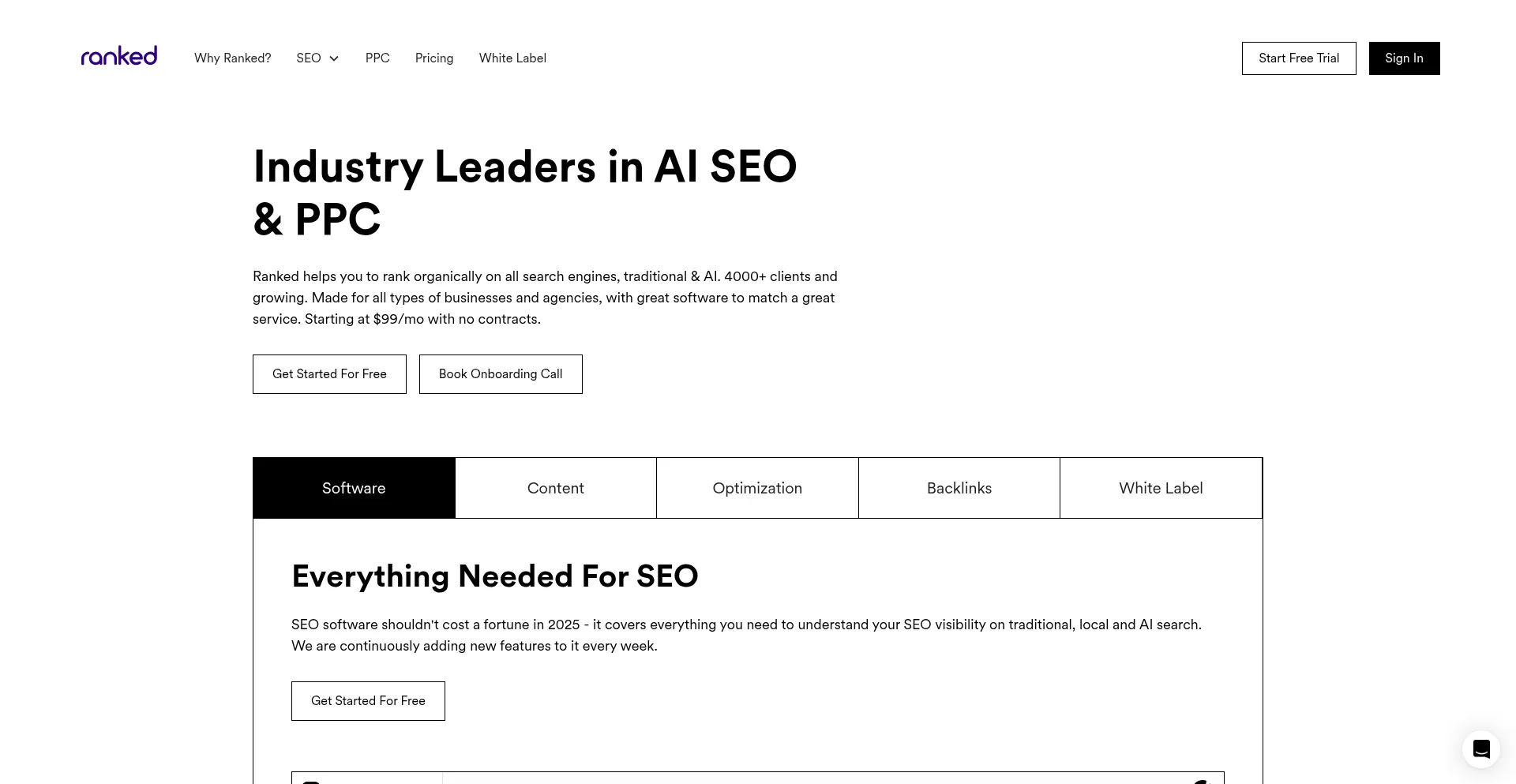This screenshot has height=784, width=1516.
Task: Open the Pricing page
Action: [x=434, y=58]
